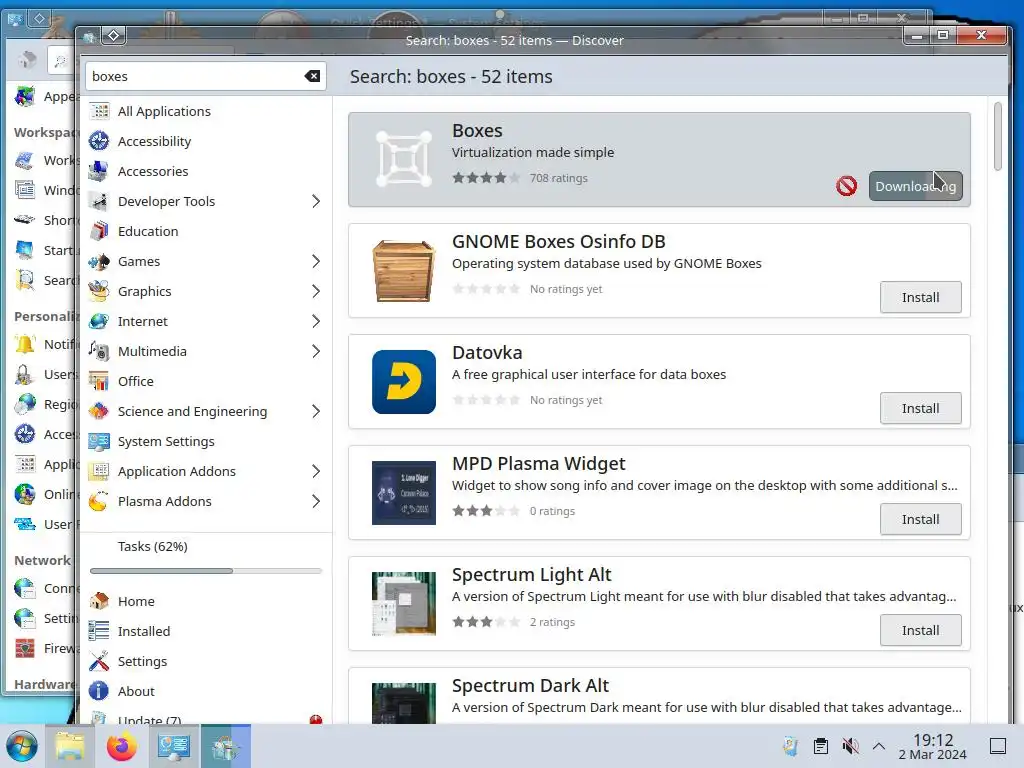This screenshot has width=1024, height=768.
Task: Open the Accessibility category
Action: click(x=206, y=141)
